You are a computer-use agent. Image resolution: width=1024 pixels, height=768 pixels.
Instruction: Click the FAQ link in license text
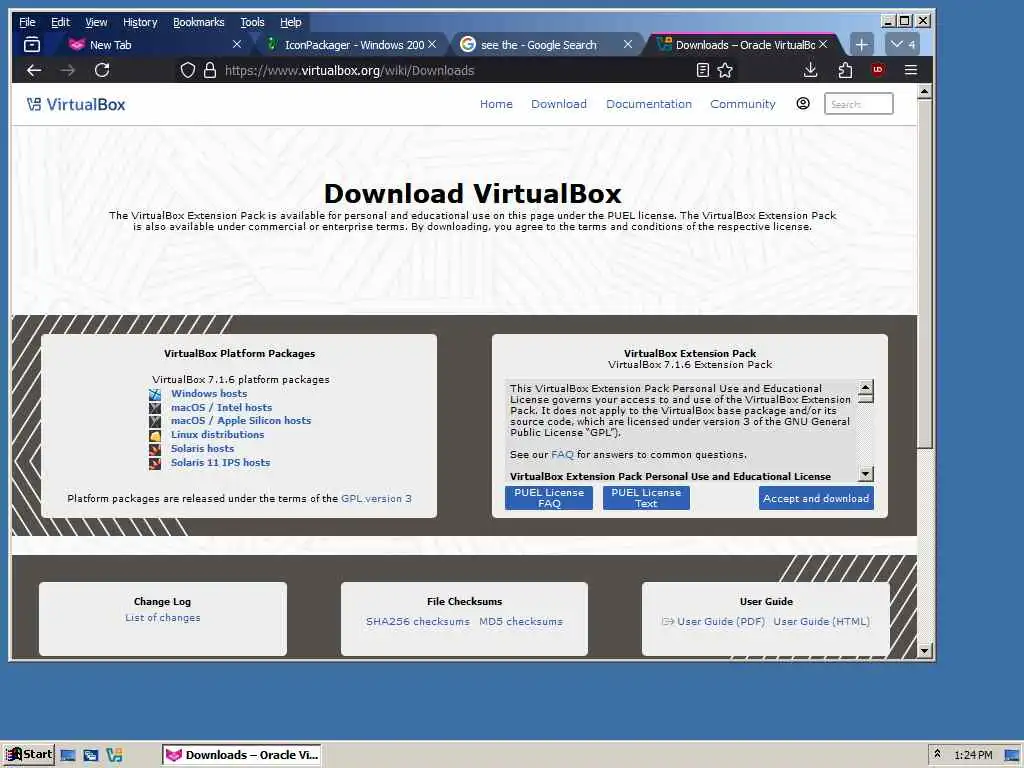point(562,455)
